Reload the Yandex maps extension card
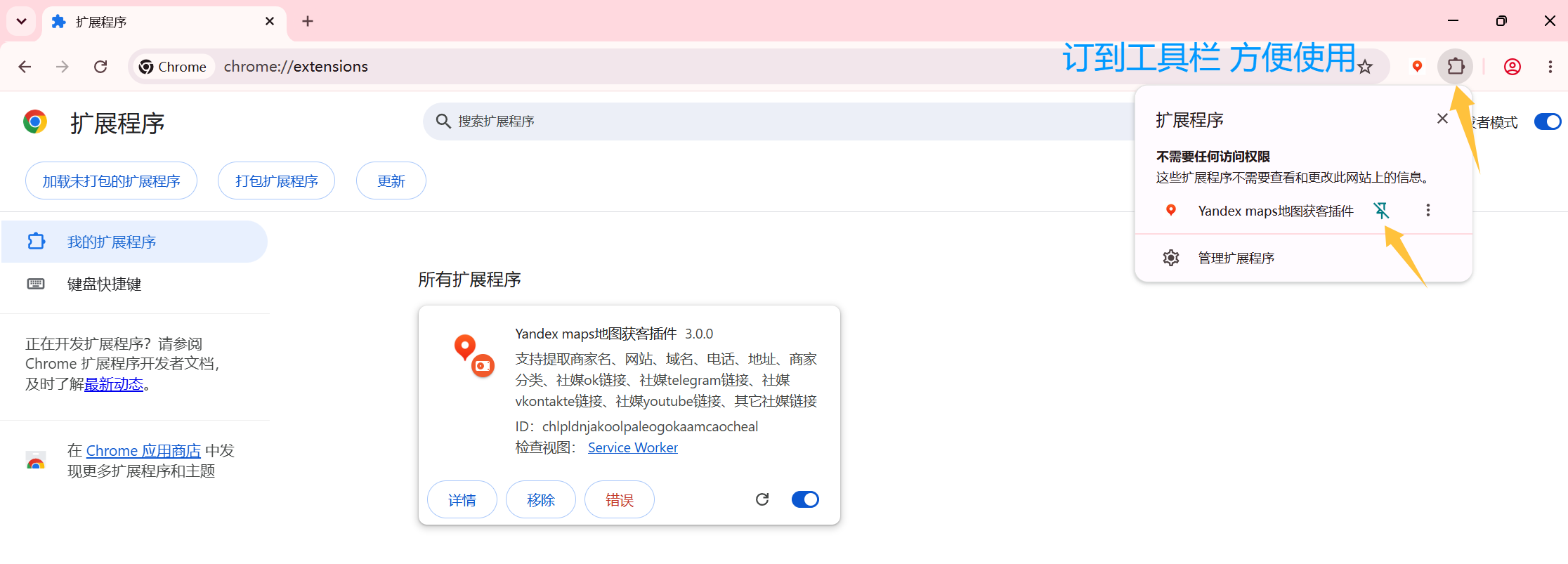 [762, 499]
